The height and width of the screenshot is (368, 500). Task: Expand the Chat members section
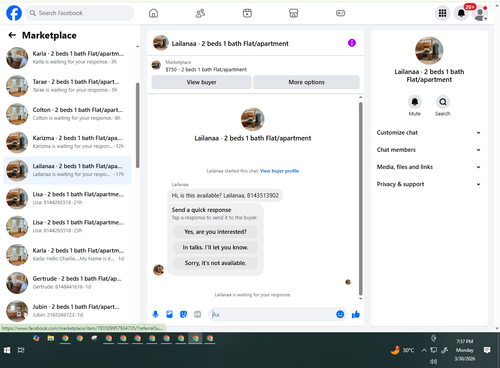(429, 150)
